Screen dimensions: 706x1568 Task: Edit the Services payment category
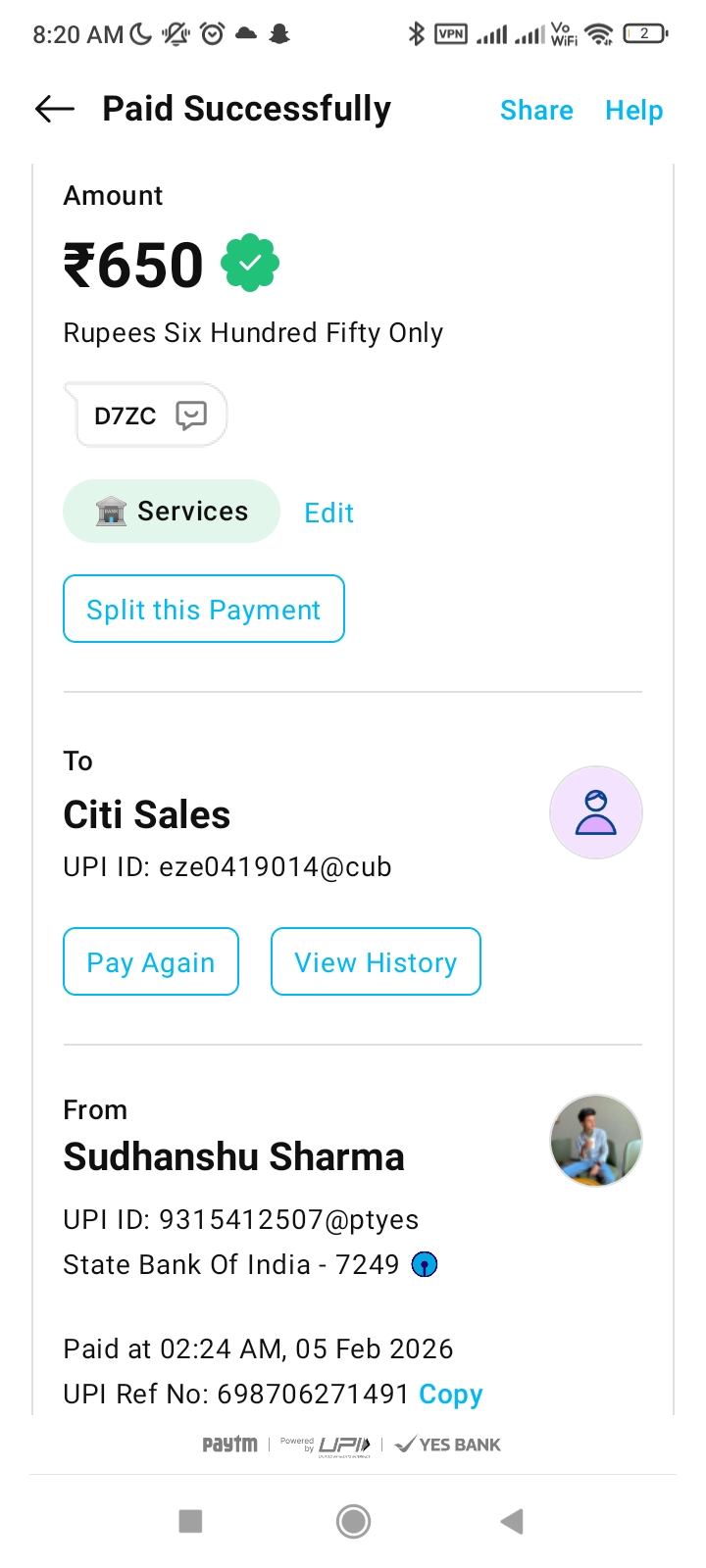(x=328, y=513)
